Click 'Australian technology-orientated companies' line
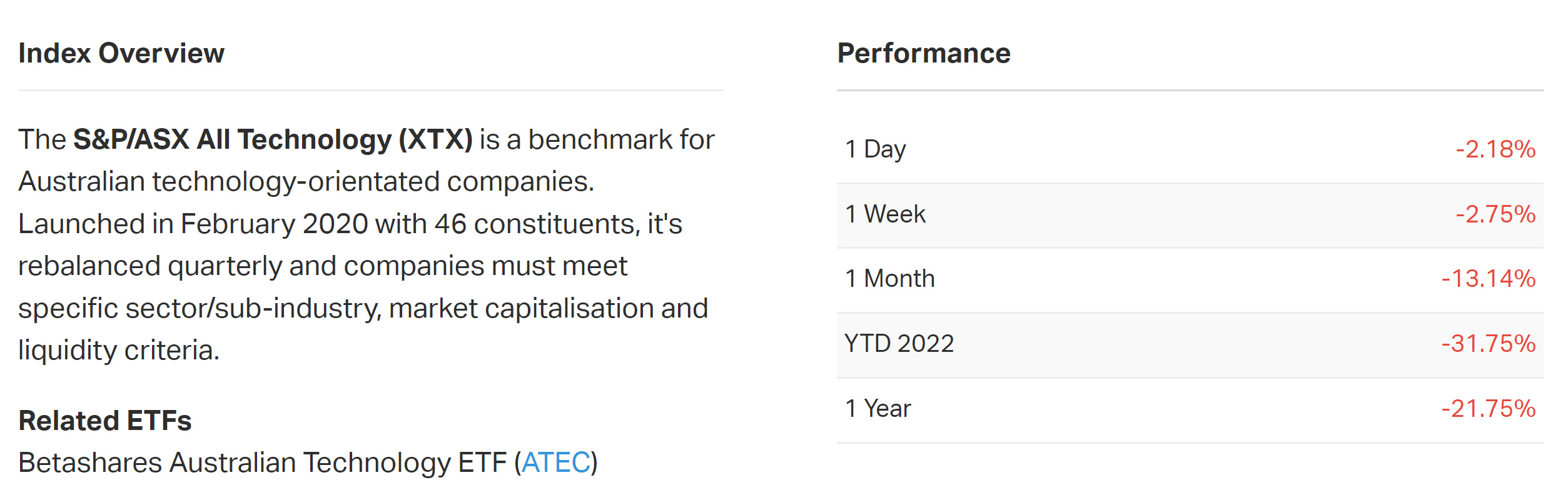The image size is (1568, 485). (x=306, y=182)
